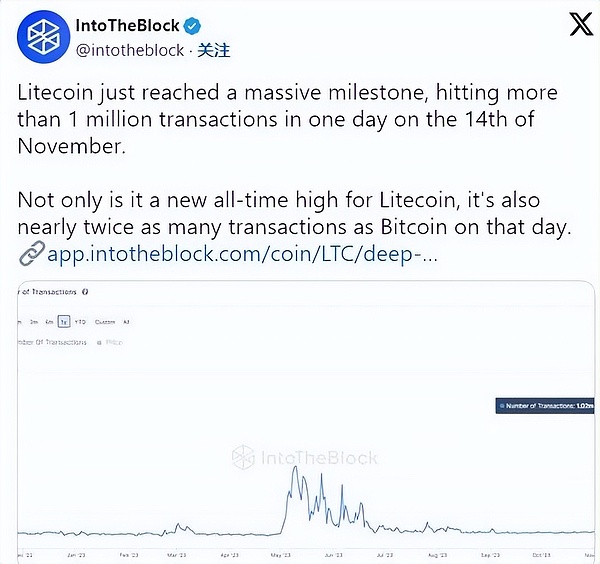
Task: Open the X logo link
Action: (x=580, y=27)
